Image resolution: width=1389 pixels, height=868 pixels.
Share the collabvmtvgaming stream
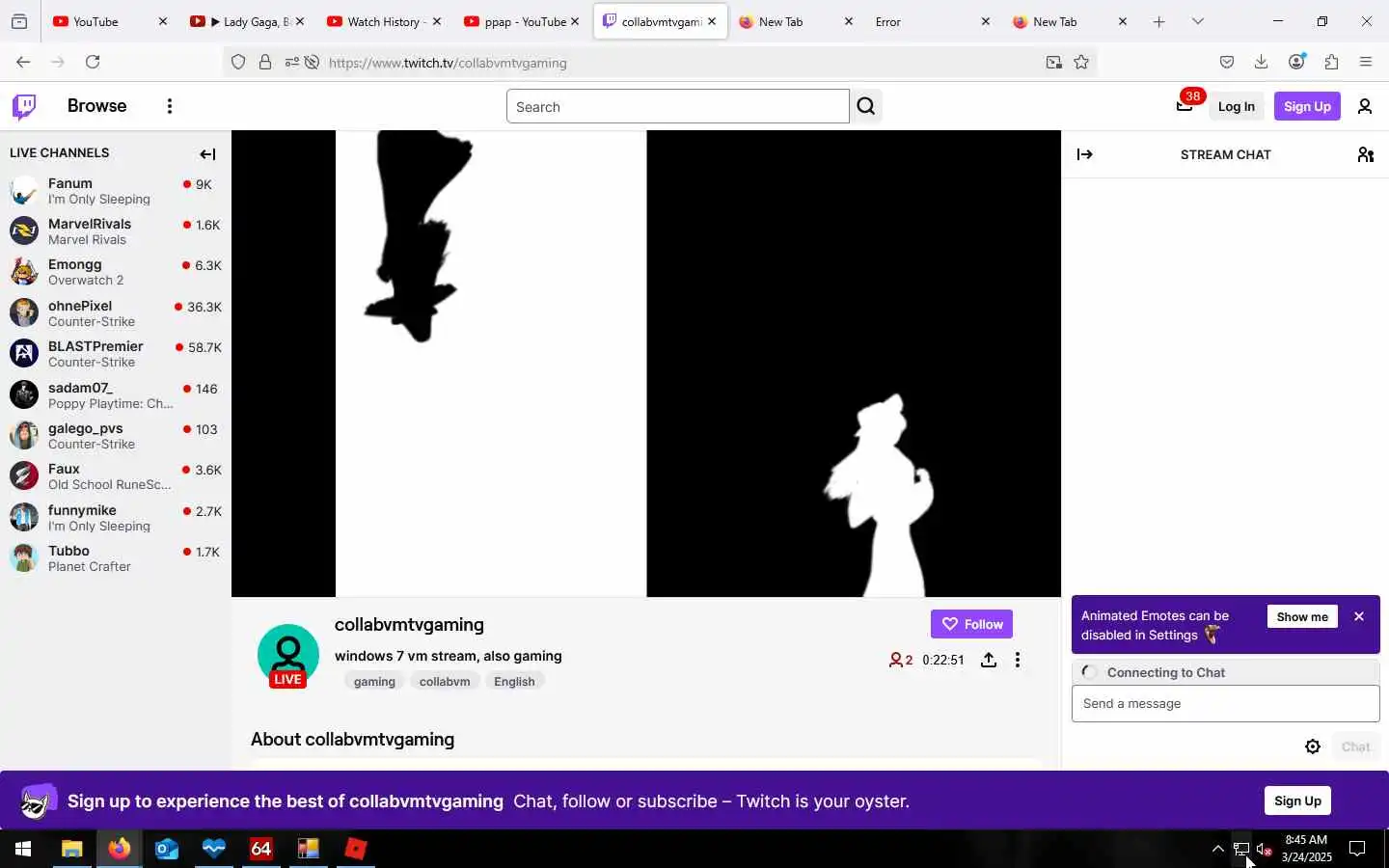click(989, 660)
